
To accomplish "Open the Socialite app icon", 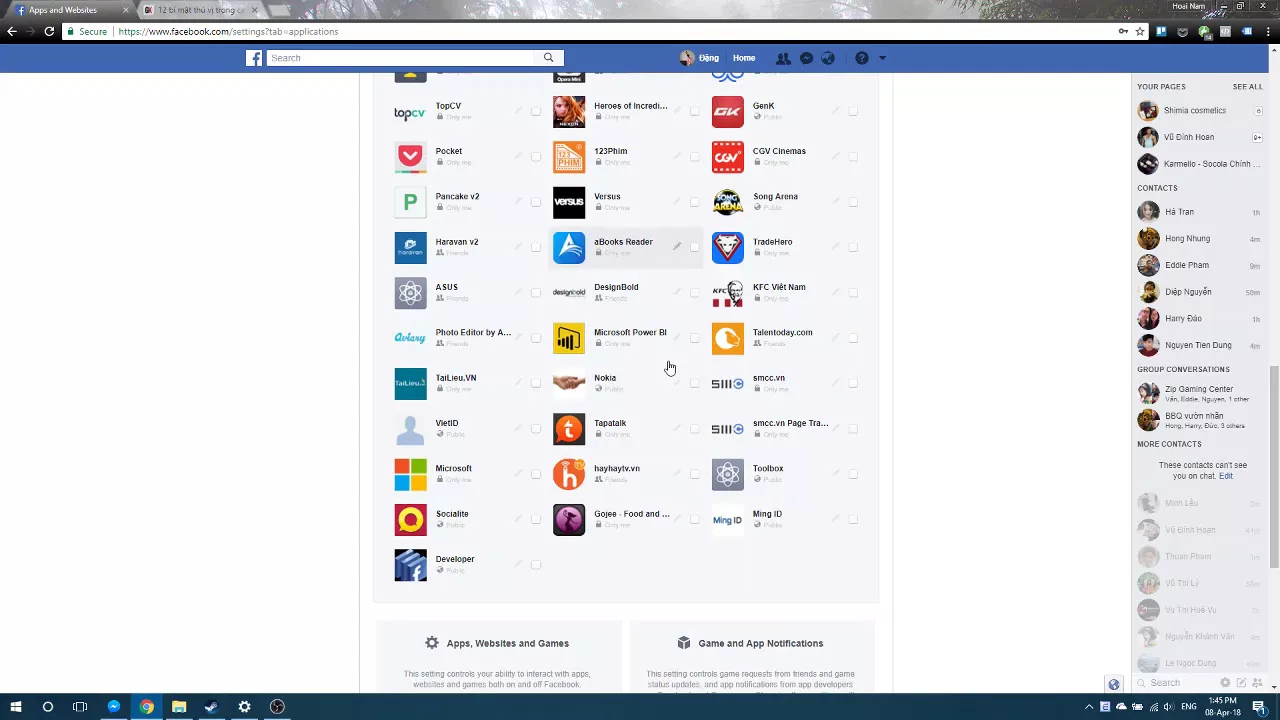I will click(410, 519).
